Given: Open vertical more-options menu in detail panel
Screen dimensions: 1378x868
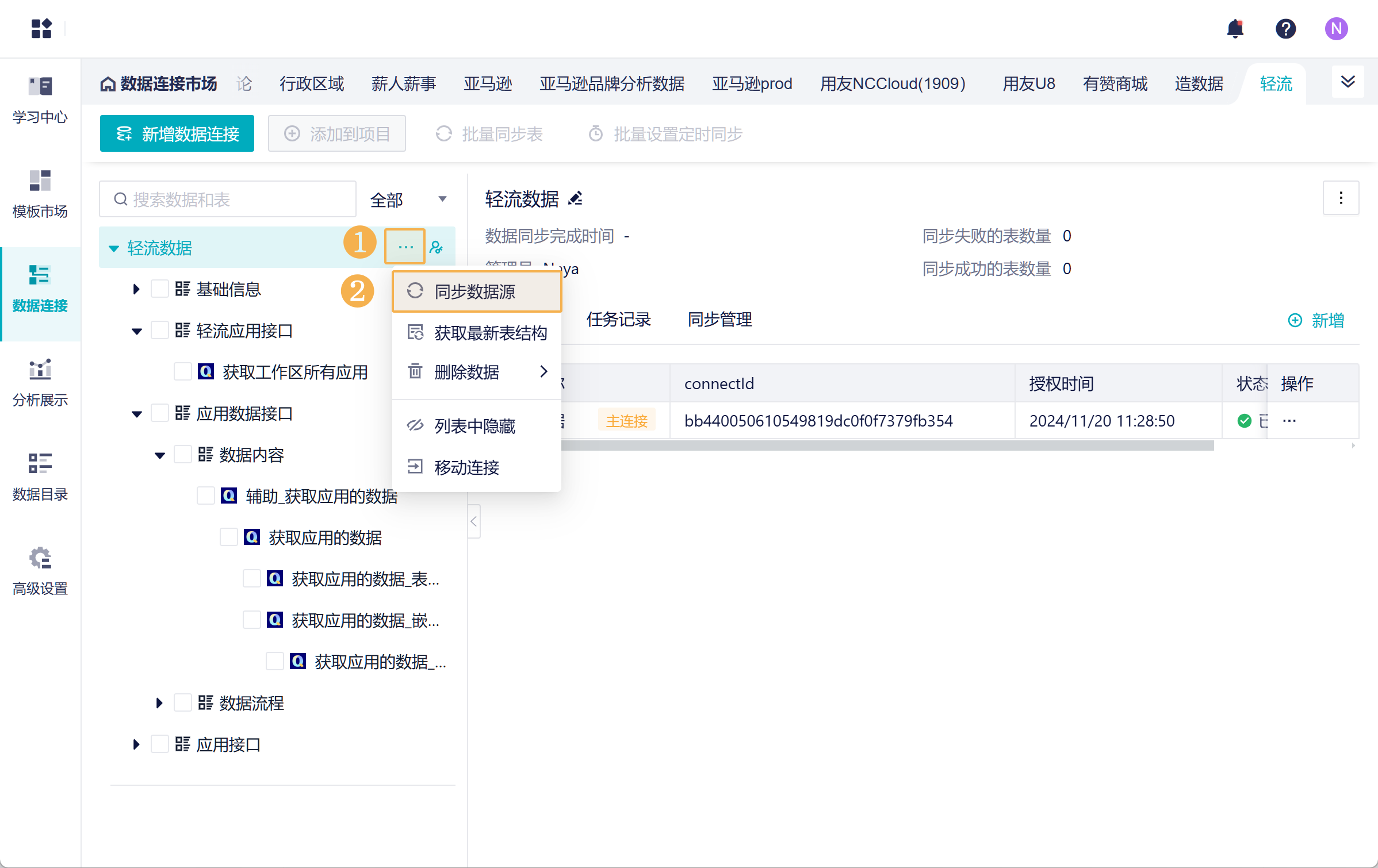Looking at the screenshot, I should (x=1341, y=198).
